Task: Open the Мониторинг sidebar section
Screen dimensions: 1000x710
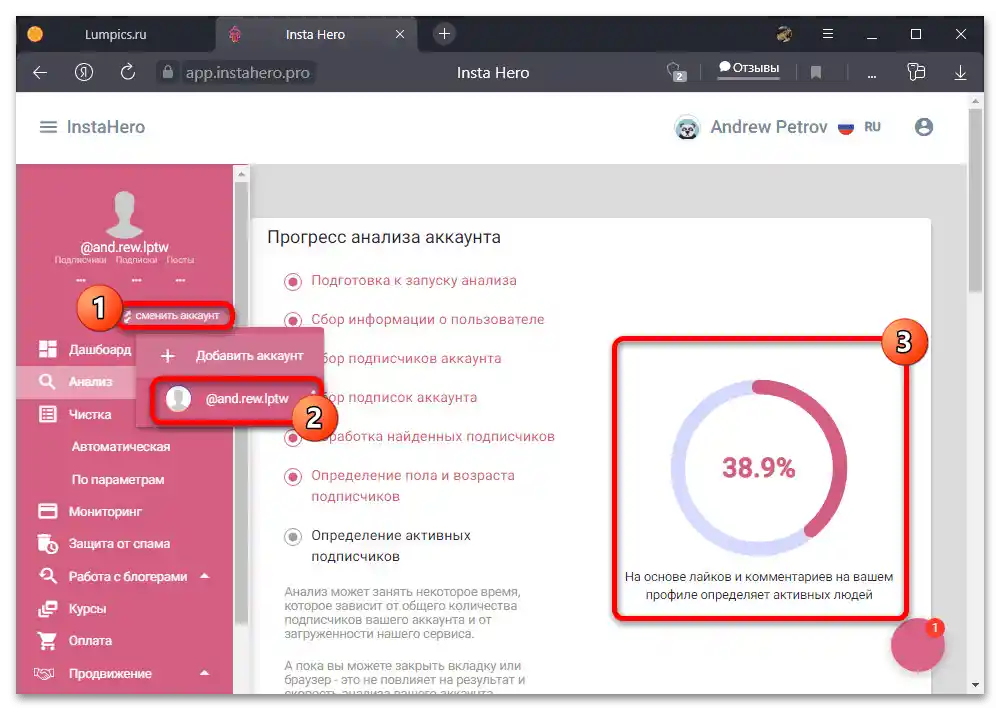Action: (x=105, y=512)
